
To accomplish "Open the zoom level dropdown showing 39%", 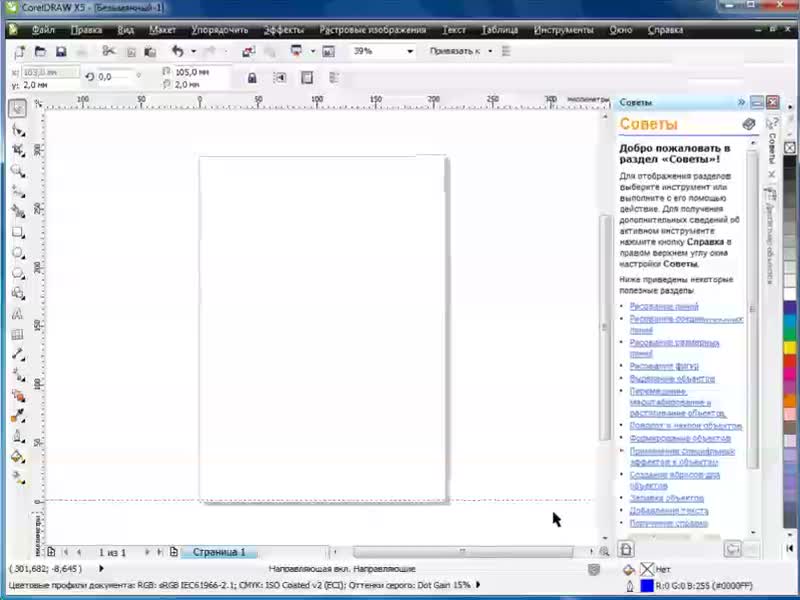I will 410,51.
